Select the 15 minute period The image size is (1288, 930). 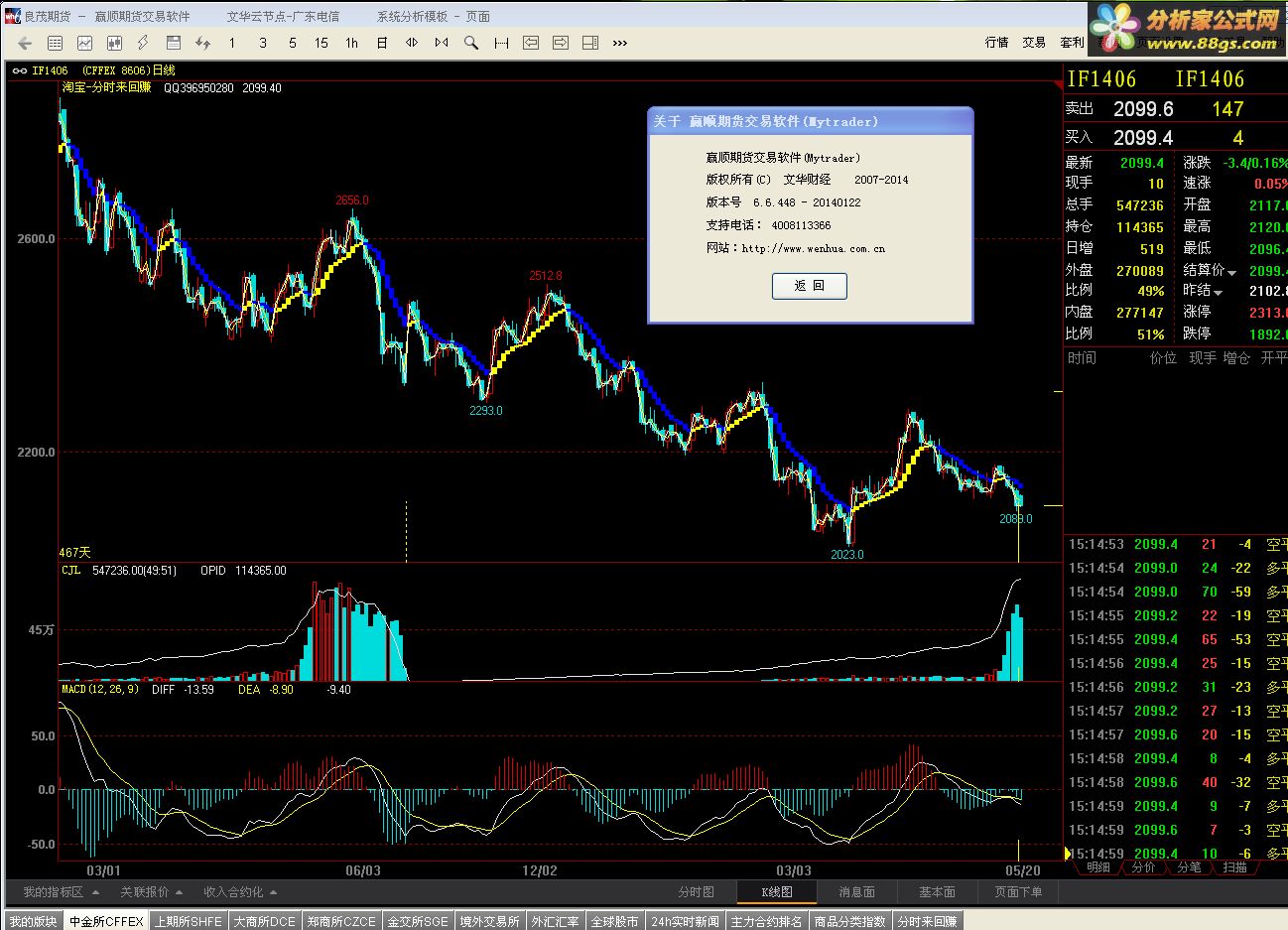322,43
